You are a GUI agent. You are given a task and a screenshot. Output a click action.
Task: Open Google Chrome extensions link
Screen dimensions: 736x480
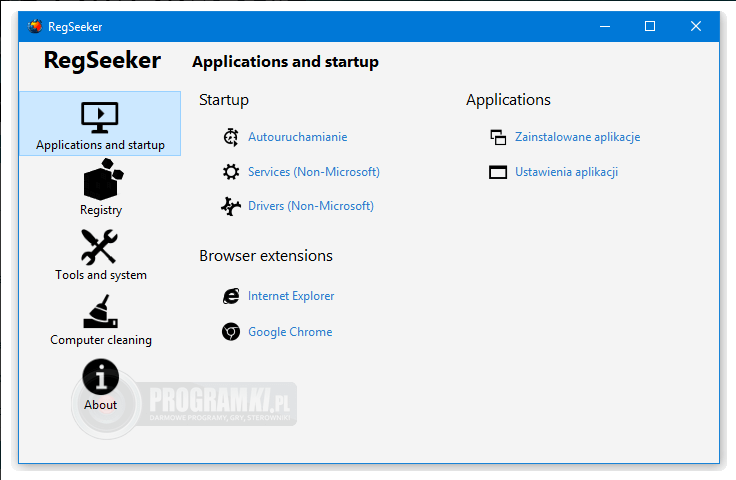[290, 332]
